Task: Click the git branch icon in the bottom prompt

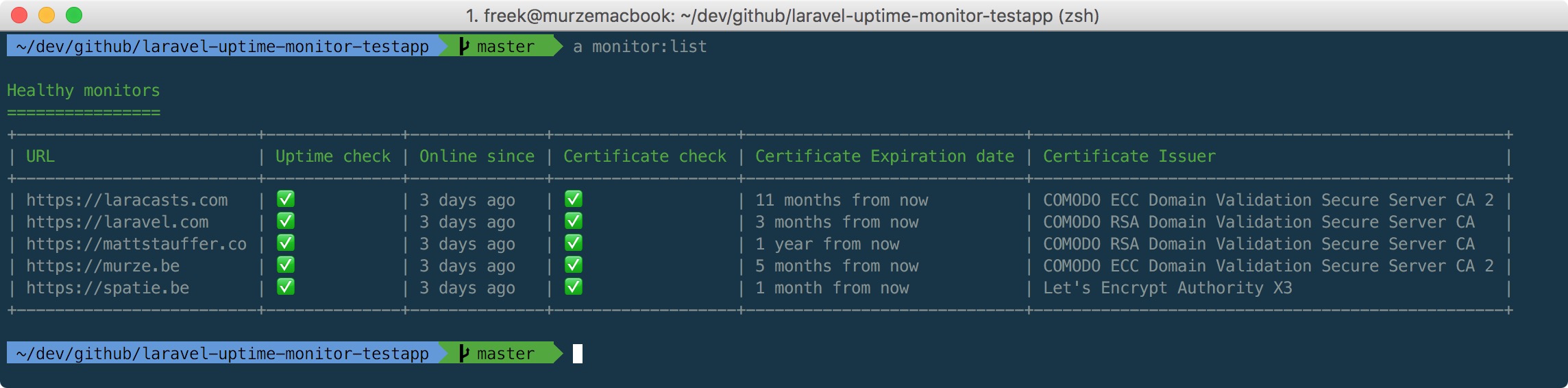Action: [x=464, y=354]
